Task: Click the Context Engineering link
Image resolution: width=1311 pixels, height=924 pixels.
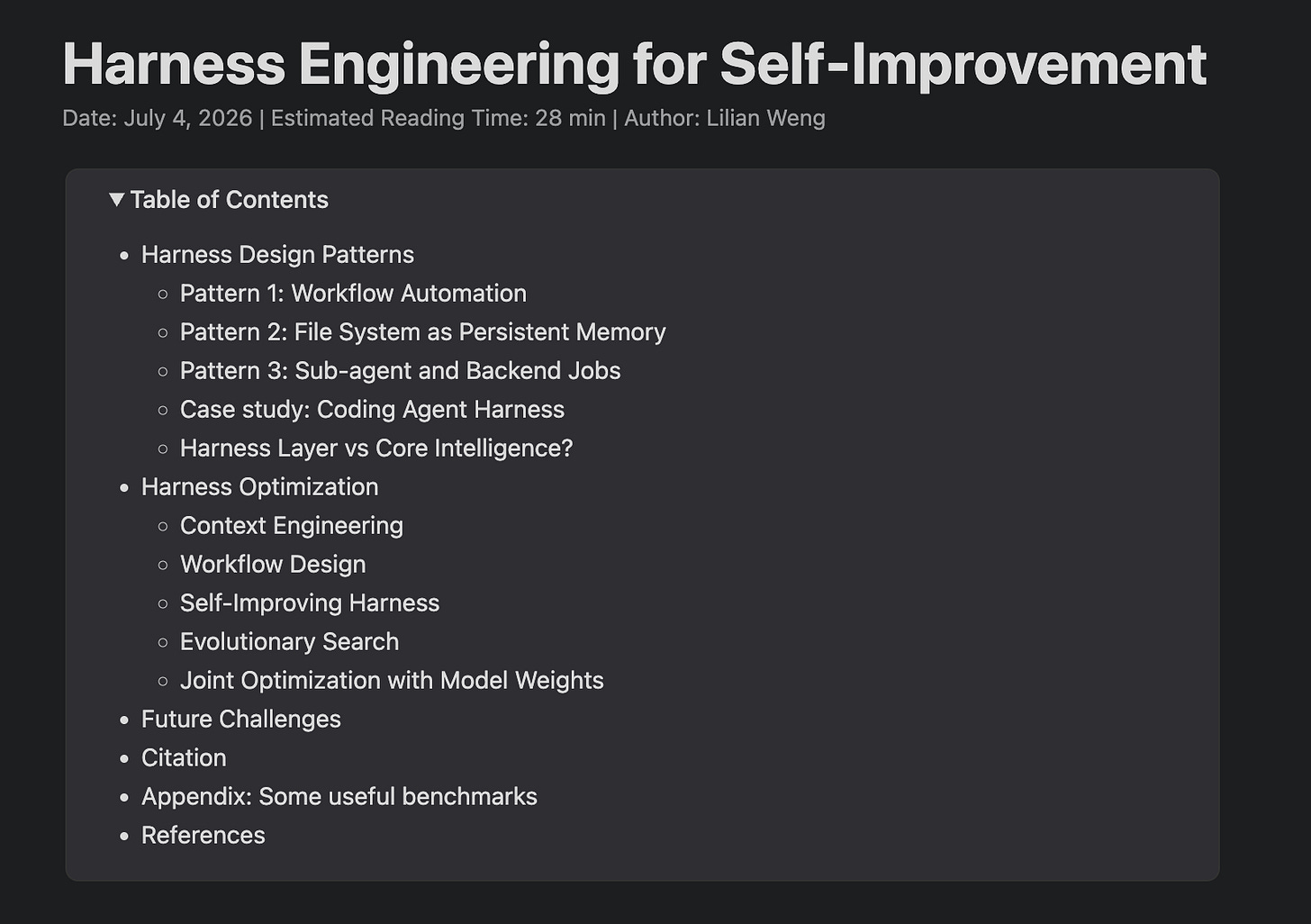Action: (x=292, y=526)
